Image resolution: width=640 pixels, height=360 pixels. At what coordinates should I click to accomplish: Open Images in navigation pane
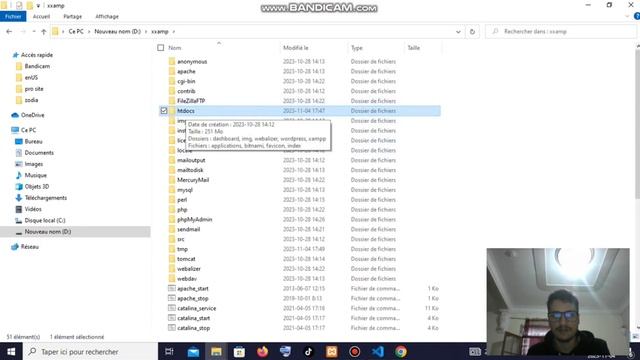tap(33, 164)
